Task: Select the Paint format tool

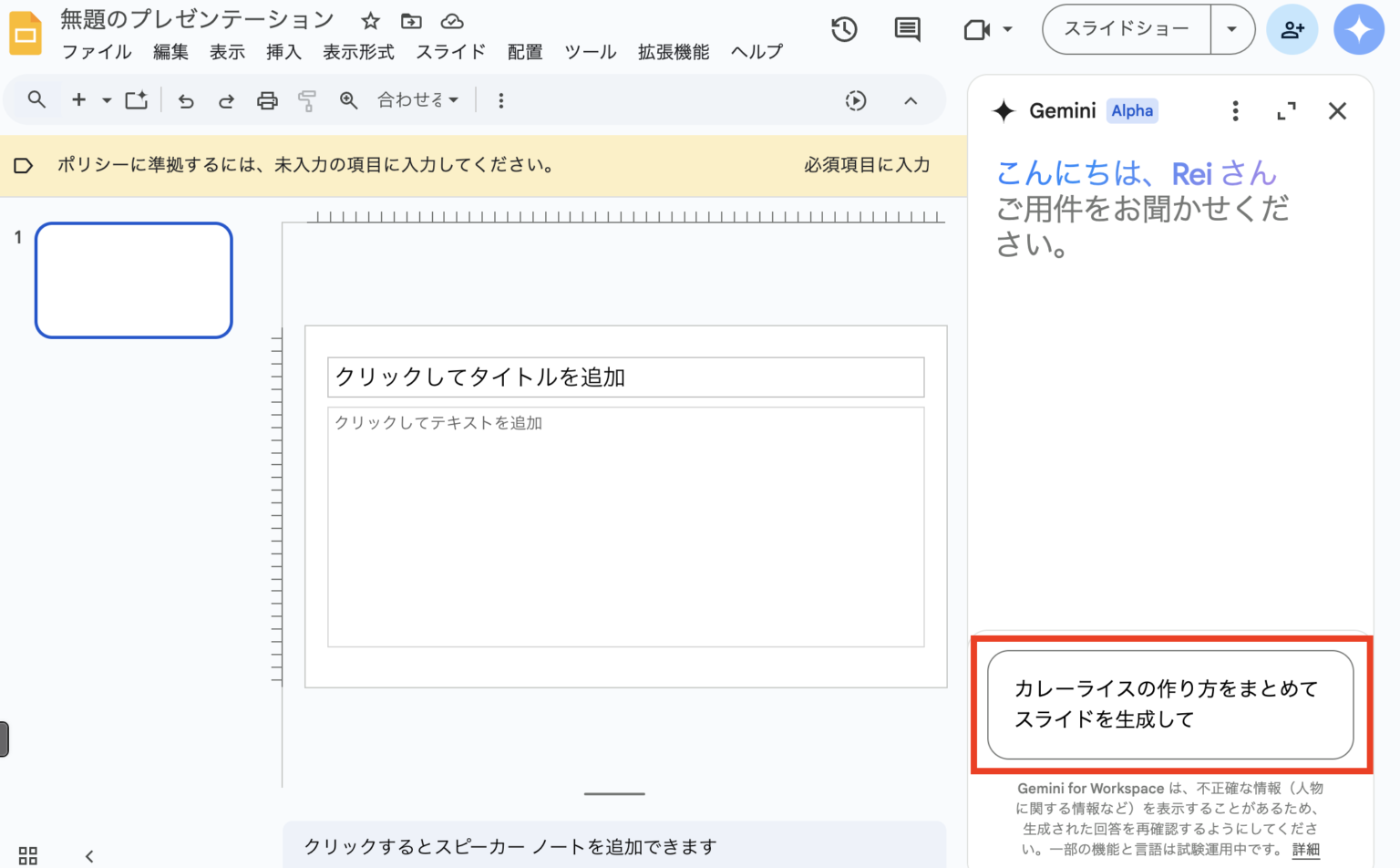Action: tap(307, 100)
